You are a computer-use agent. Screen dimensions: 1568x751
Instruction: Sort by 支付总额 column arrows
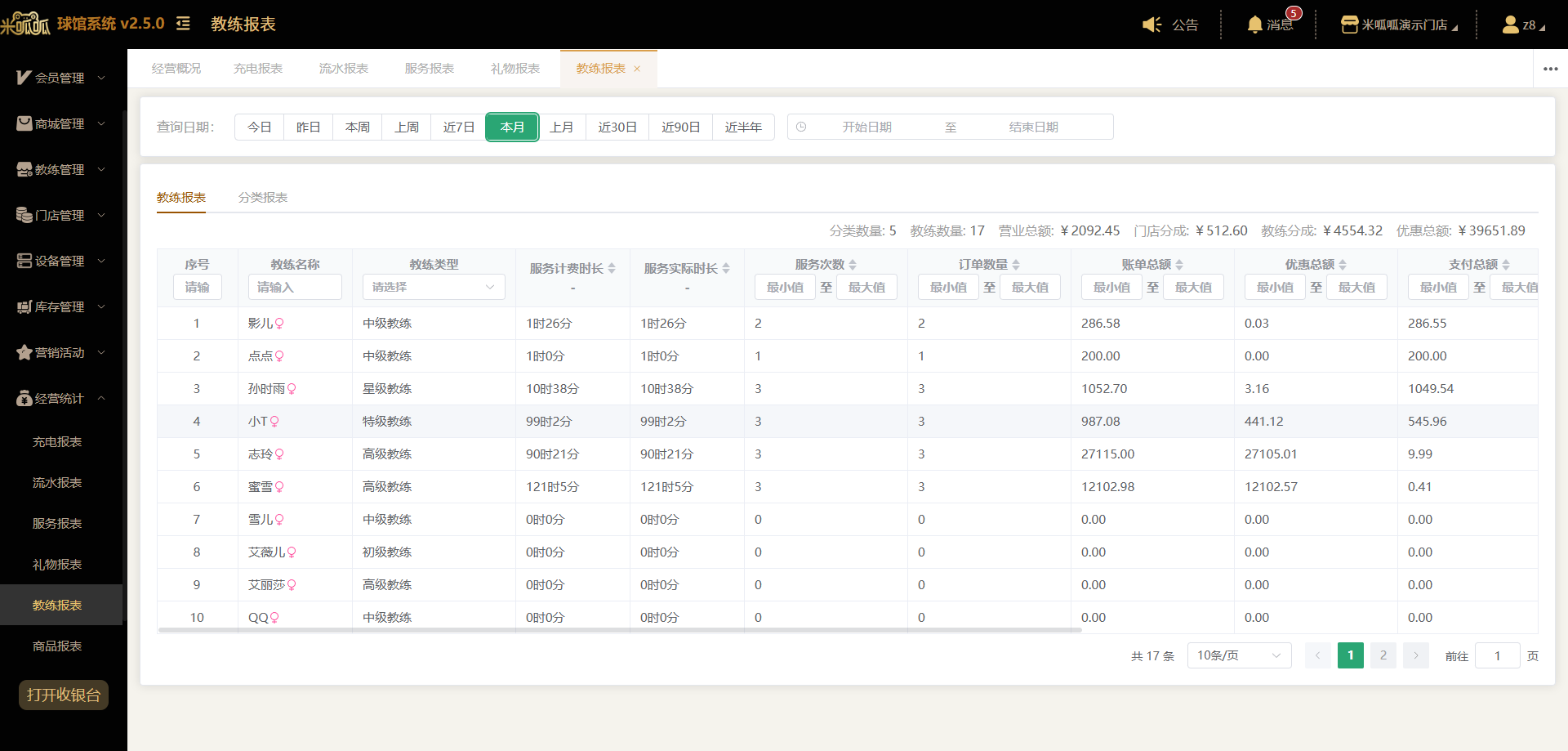coord(1506,265)
